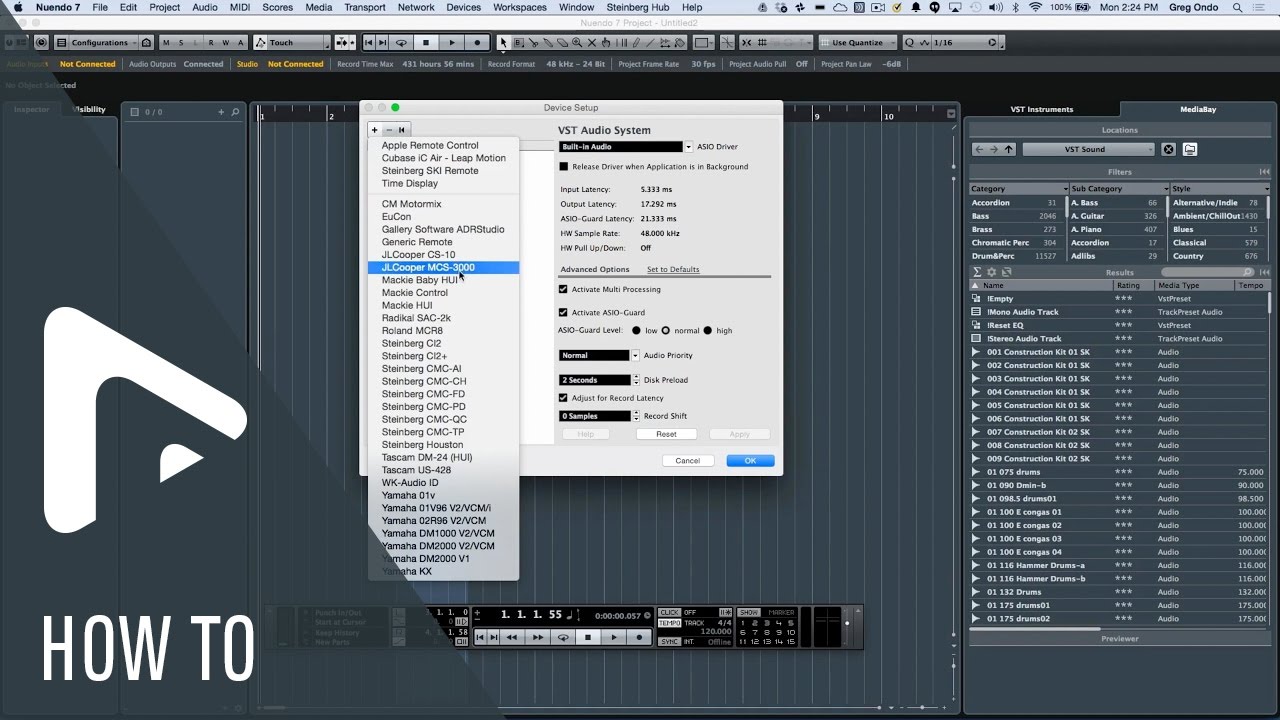The image size is (1280, 720).
Task: Choose Mackie Control from device list
Action: click(443, 293)
